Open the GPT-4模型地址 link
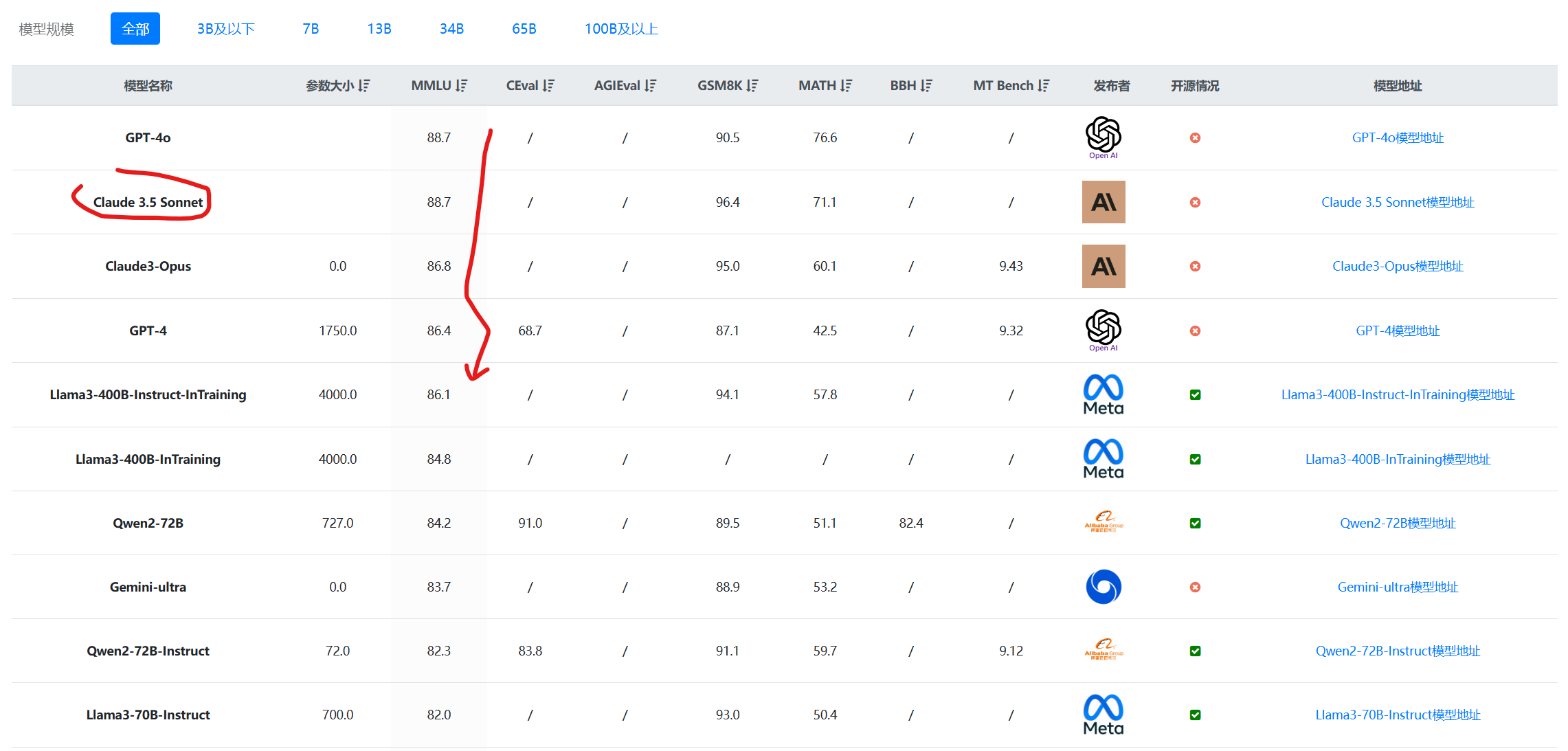1568x751 pixels. point(1398,330)
